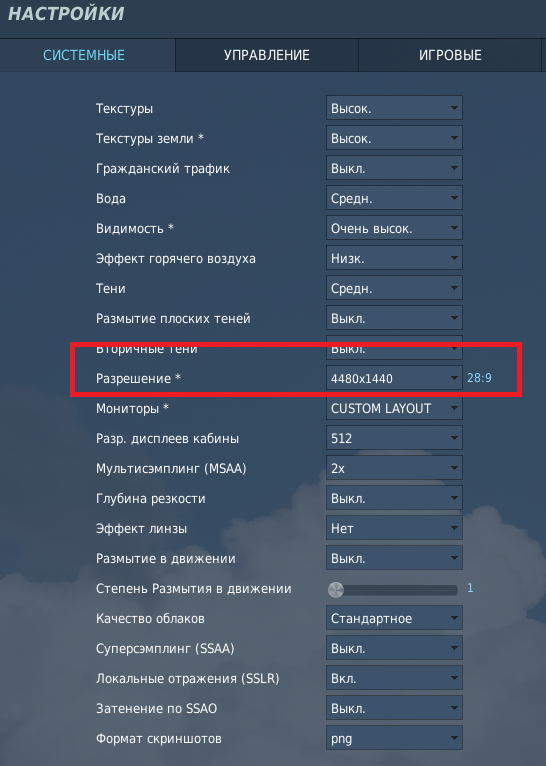Expand the Текстуры земли dropdown
This screenshot has height=766, width=546.
394,138
